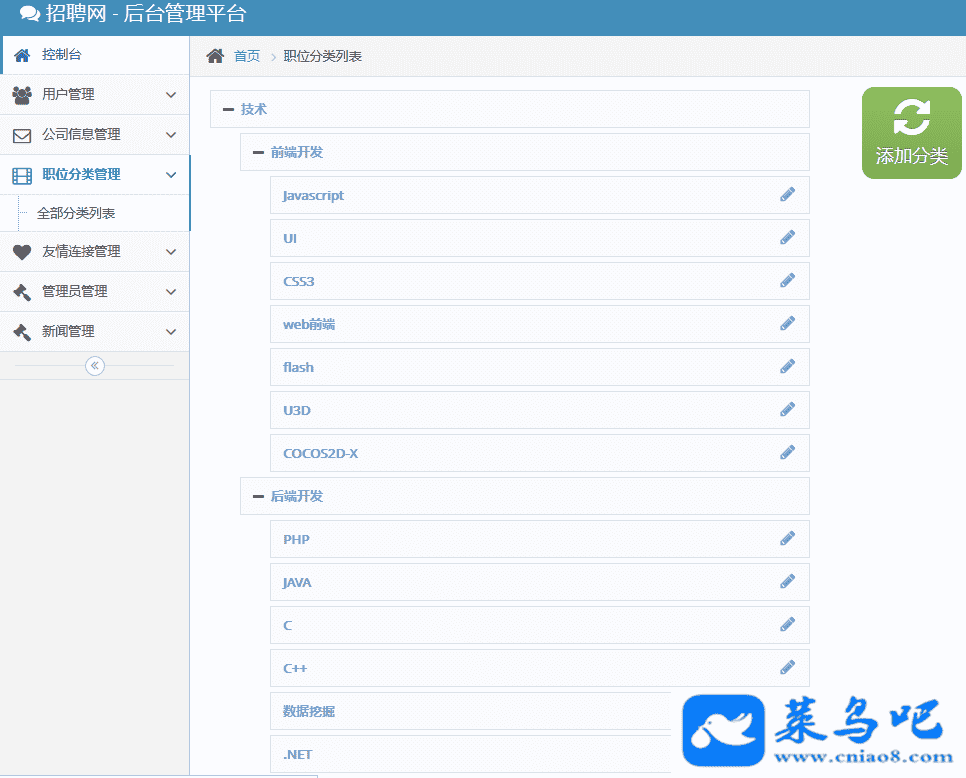This screenshot has width=966, height=778.
Task: Edit the PHP category via pencil icon
Action: 787,539
